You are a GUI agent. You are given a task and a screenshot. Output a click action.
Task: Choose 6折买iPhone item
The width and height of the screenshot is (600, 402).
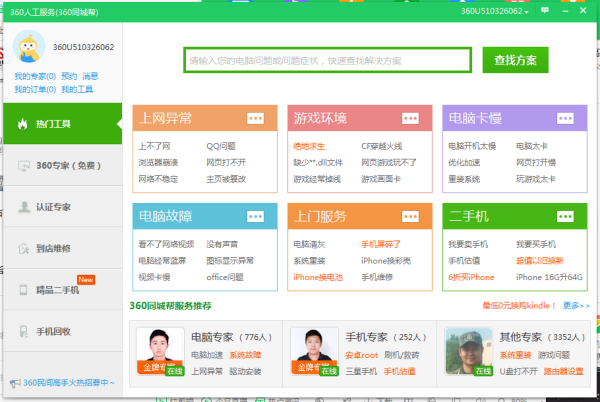click(x=471, y=277)
